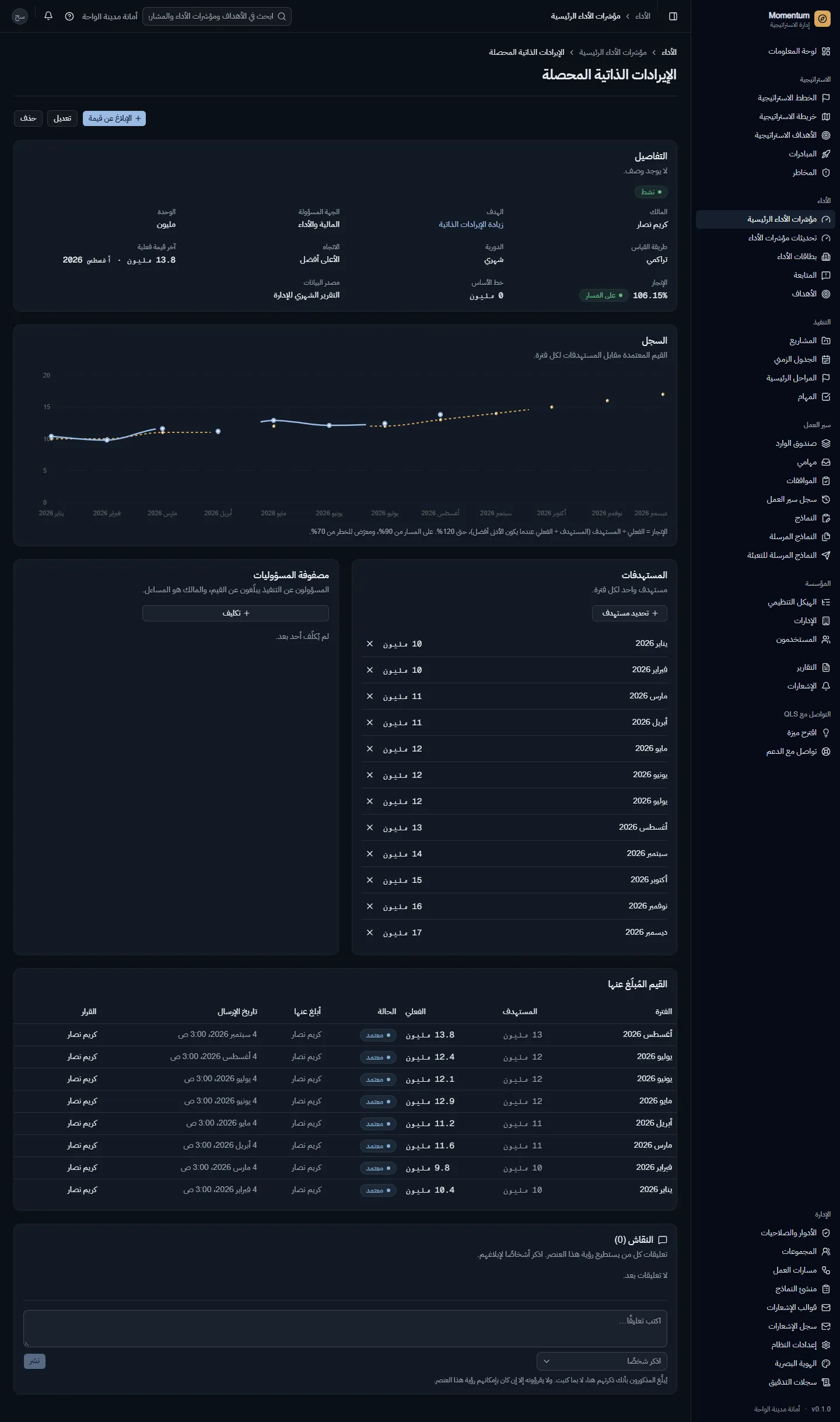Open اقترح ميزة lightbulb item
The height and width of the screenshot is (1422, 840).
tap(765, 733)
